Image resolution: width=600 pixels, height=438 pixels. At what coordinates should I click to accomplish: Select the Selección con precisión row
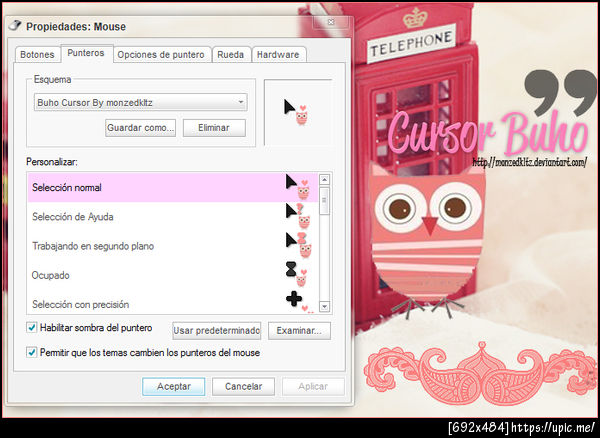[x=173, y=303]
